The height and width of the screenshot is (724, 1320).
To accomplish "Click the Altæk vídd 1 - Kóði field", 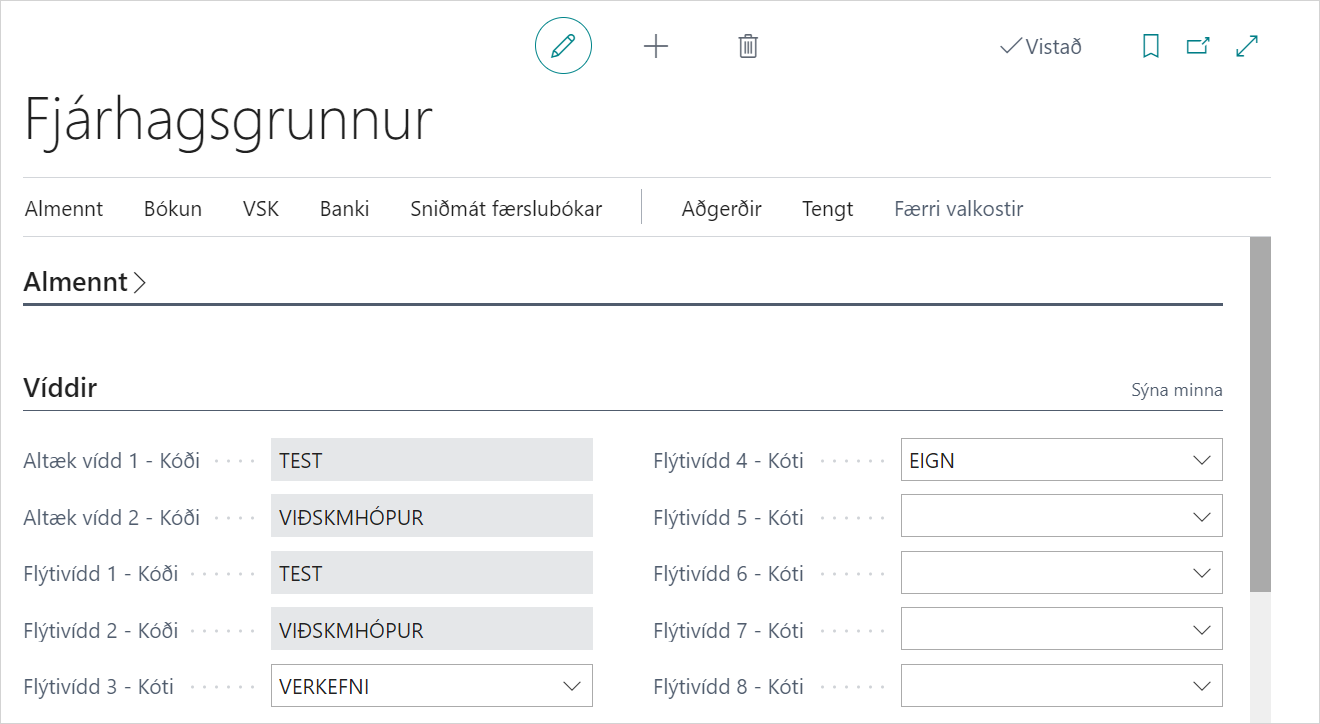I will [x=431, y=461].
